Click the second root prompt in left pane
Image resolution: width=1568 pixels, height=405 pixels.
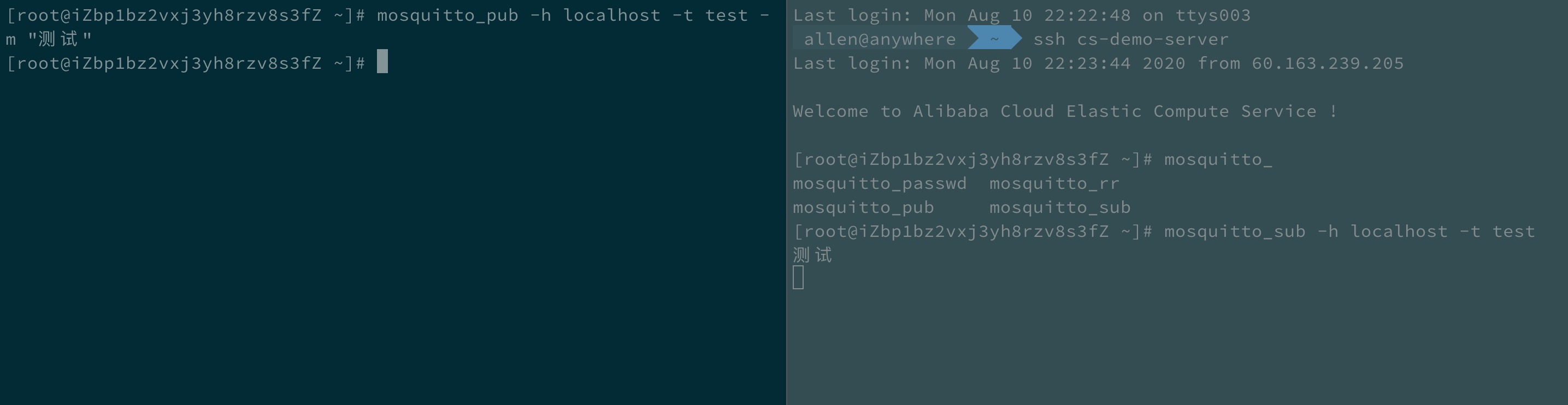coord(186,63)
